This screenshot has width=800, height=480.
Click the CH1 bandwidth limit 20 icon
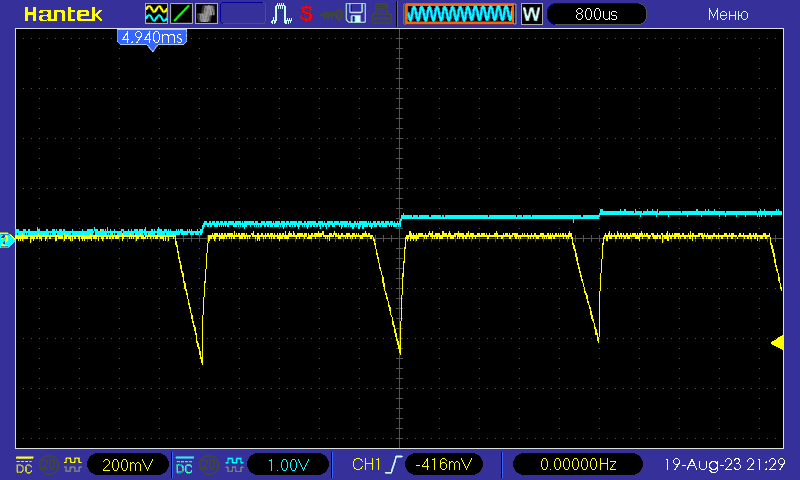[x=48, y=465]
